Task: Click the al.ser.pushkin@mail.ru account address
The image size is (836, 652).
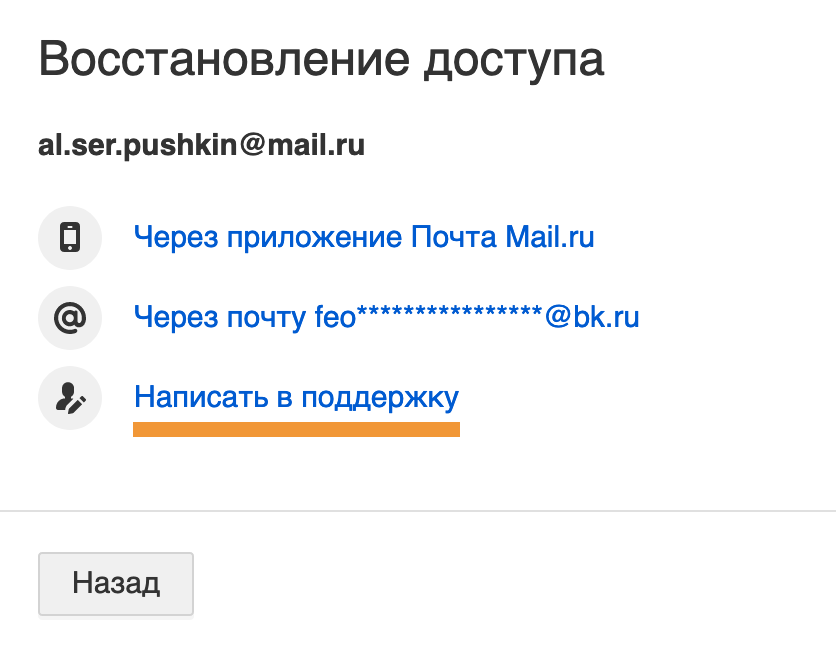Action: pyautogui.click(x=202, y=146)
